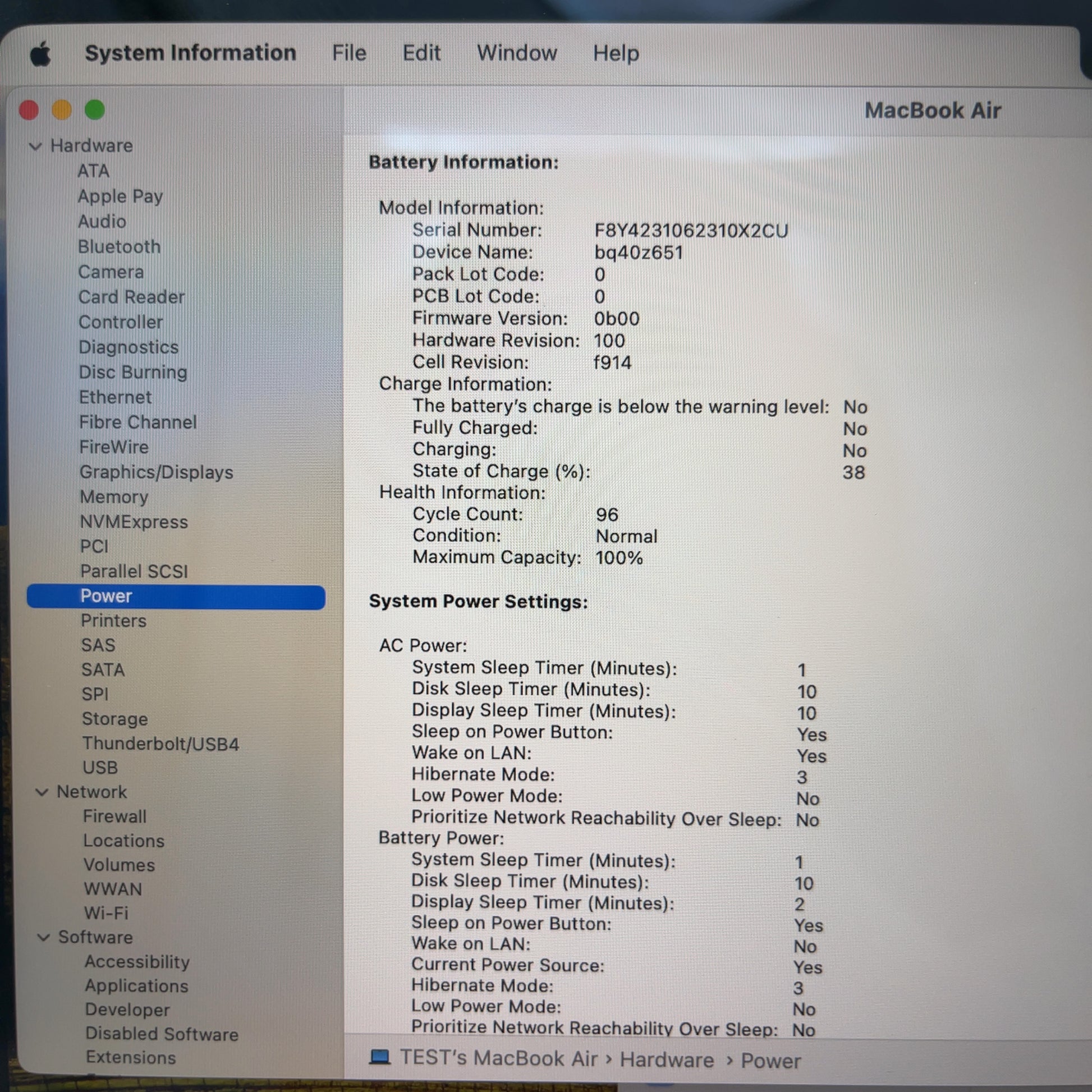Select Audio in the sidebar
The height and width of the screenshot is (1092, 1092).
[x=102, y=222]
